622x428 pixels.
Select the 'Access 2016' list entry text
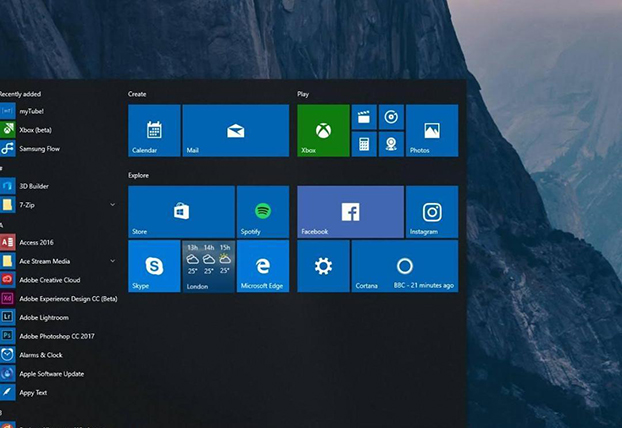[36, 242]
